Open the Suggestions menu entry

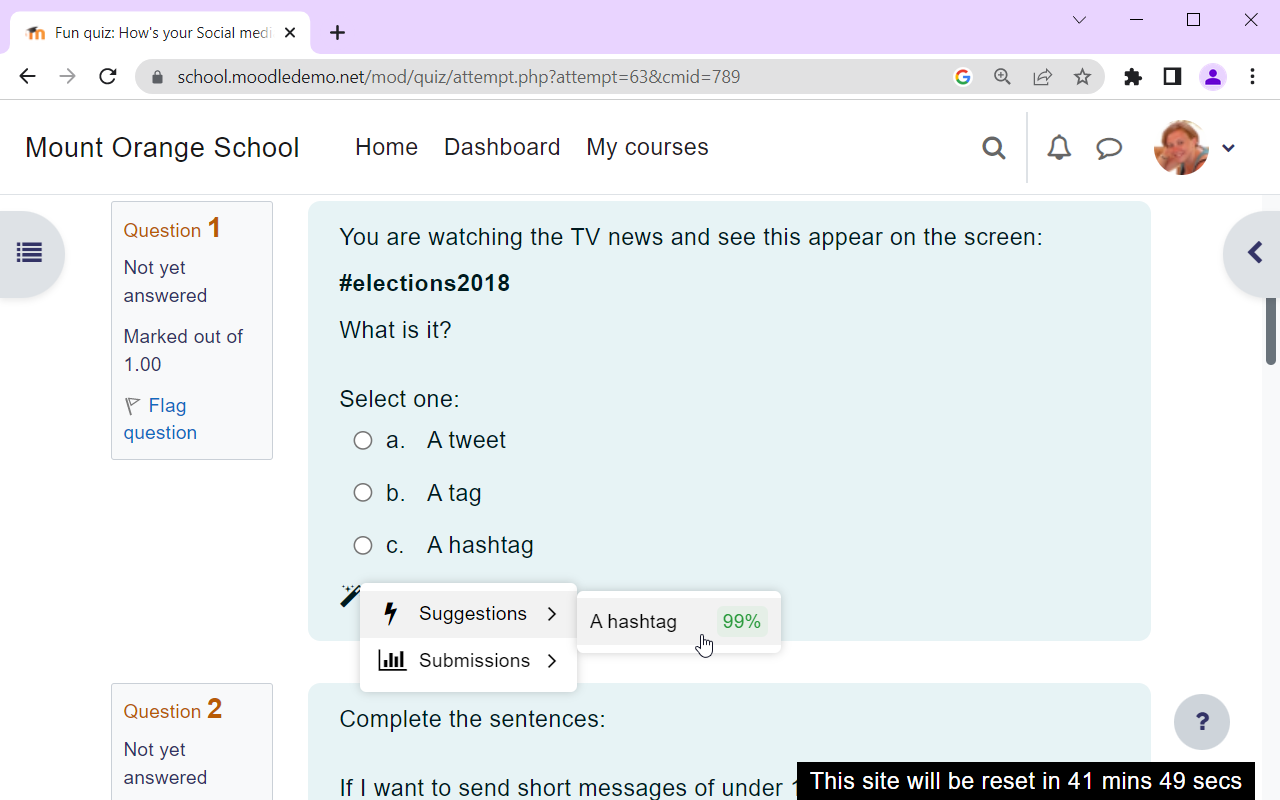(x=468, y=614)
